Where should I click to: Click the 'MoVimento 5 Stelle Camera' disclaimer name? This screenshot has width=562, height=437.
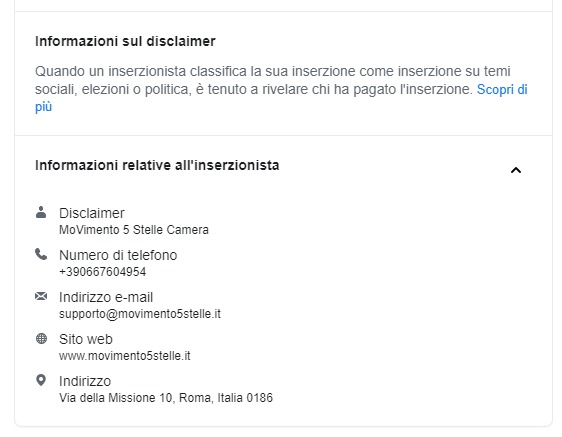(134, 229)
